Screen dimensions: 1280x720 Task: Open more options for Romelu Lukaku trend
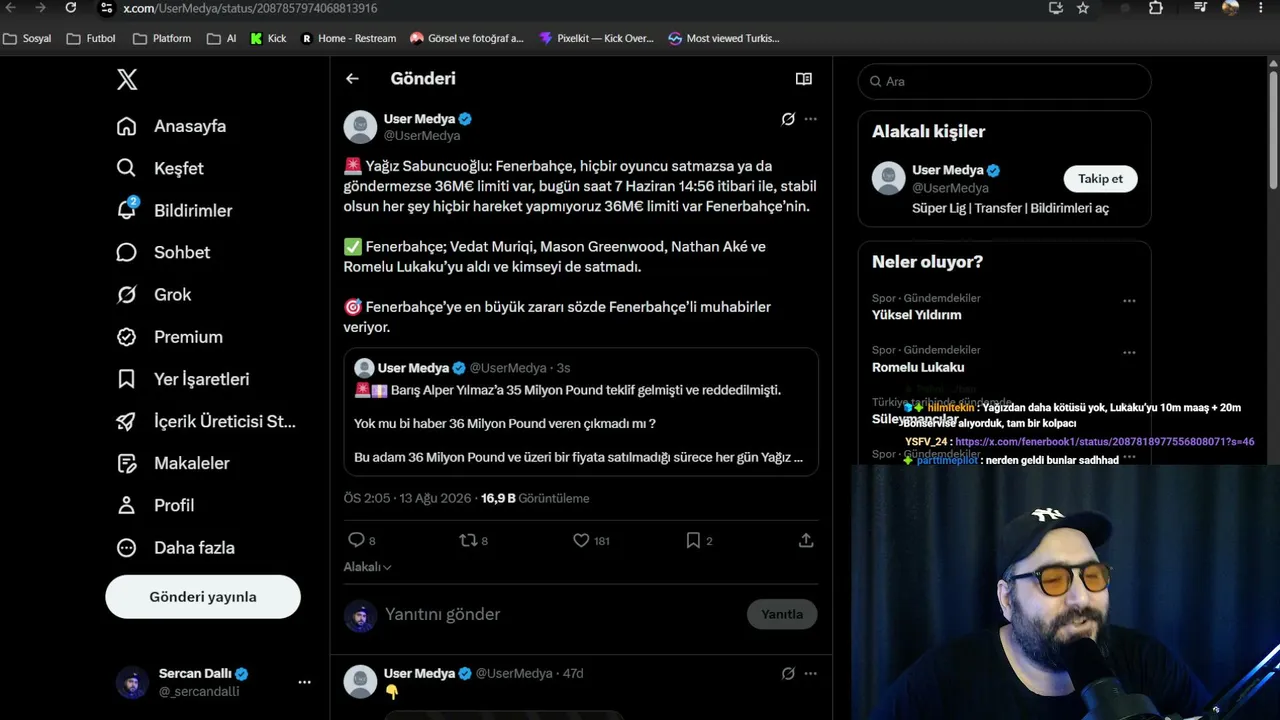pyautogui.click(x=1129, y=352)
